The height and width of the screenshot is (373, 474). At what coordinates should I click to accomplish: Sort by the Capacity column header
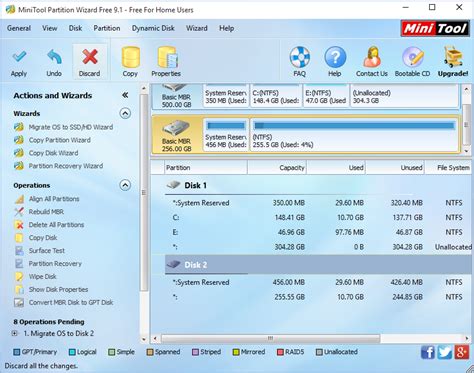(x=277, y=168)
